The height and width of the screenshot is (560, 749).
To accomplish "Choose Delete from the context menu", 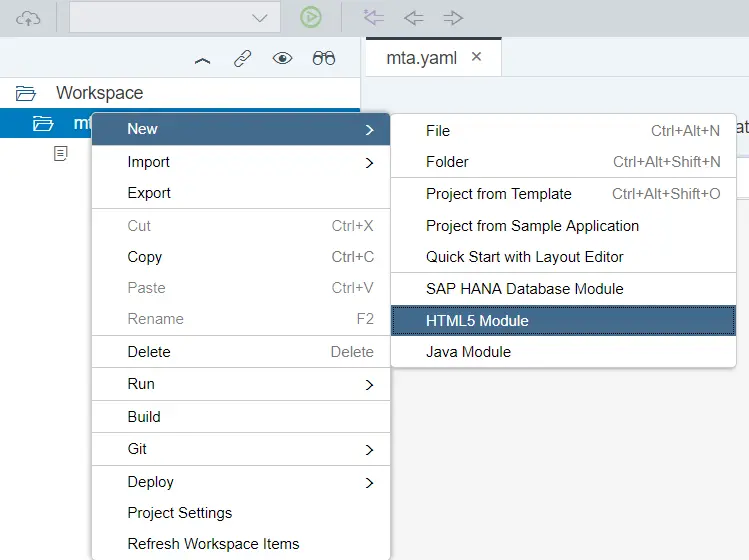I will pos(241,352).
